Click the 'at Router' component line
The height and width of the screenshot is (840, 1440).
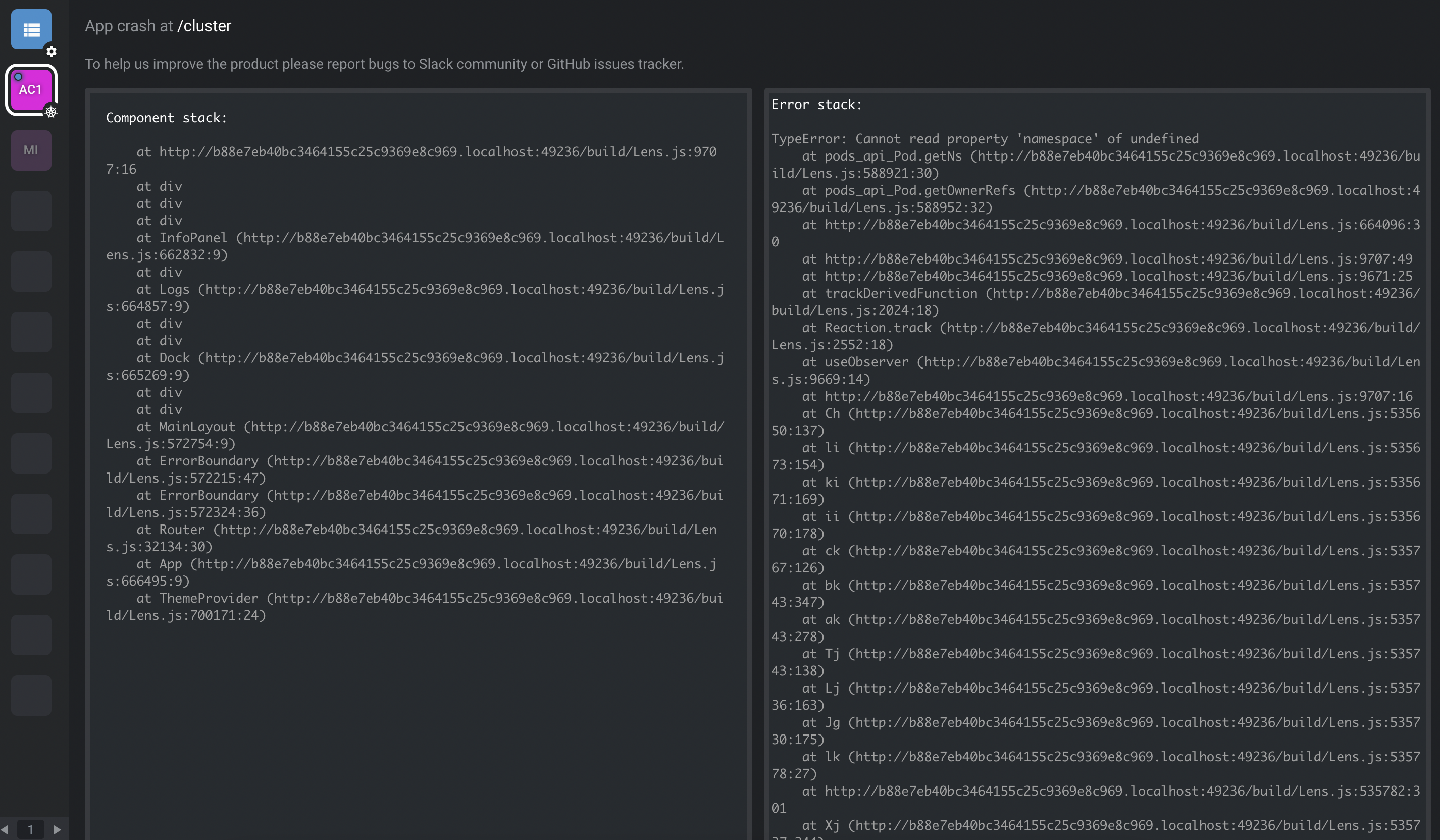pos(412,538)
